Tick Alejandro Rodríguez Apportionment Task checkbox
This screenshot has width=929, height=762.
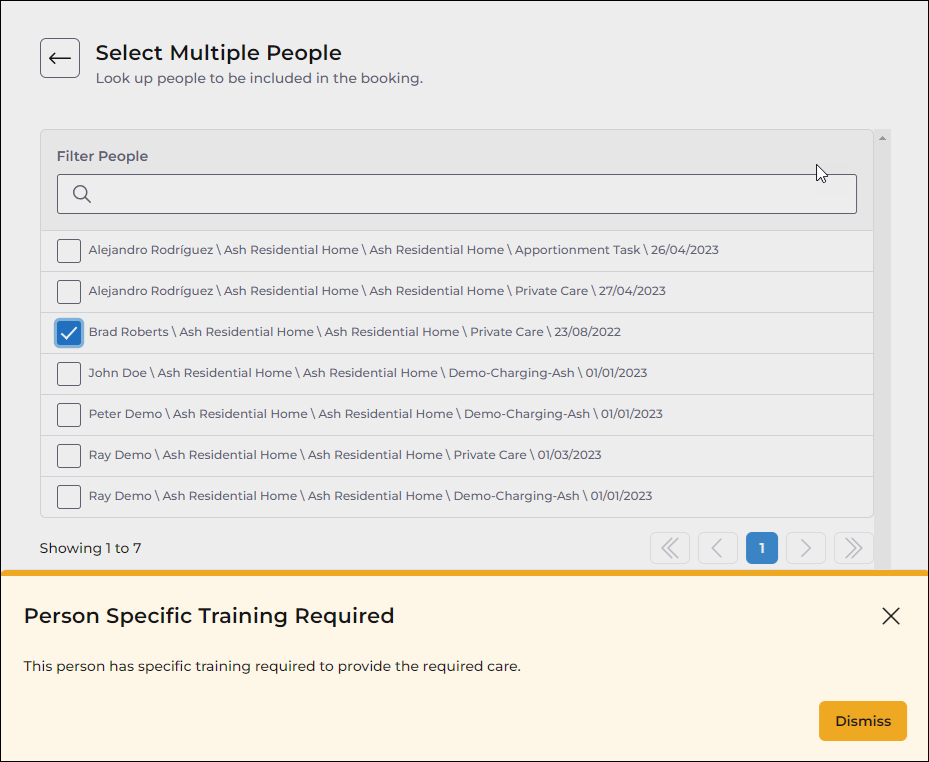[x=69, y=251]
